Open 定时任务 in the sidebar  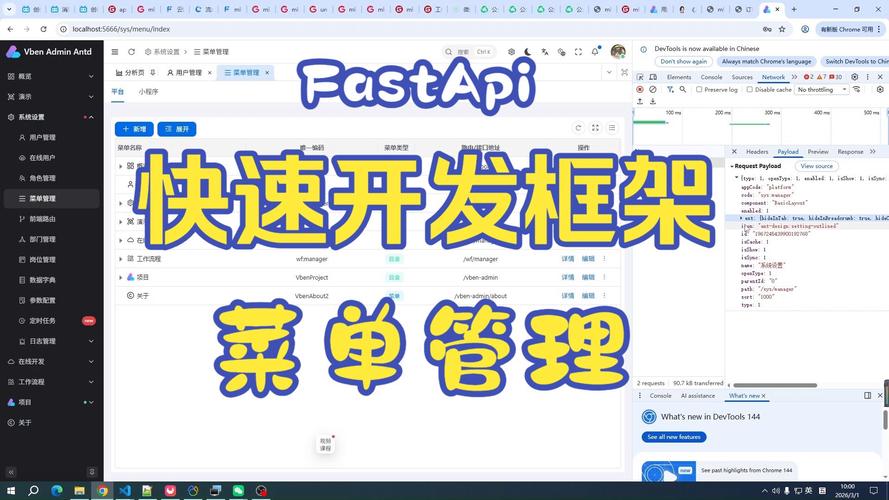(52, 321)
